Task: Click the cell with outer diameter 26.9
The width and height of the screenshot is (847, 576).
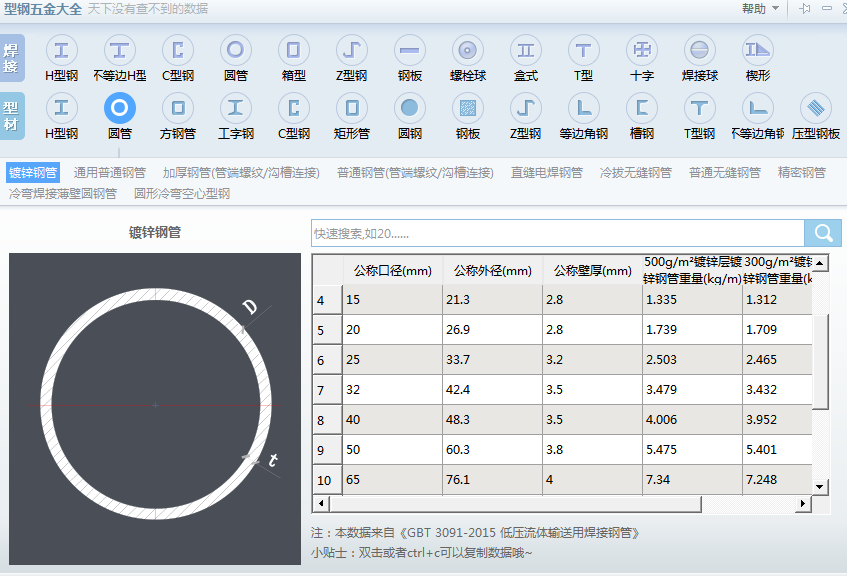Action: 493,330
